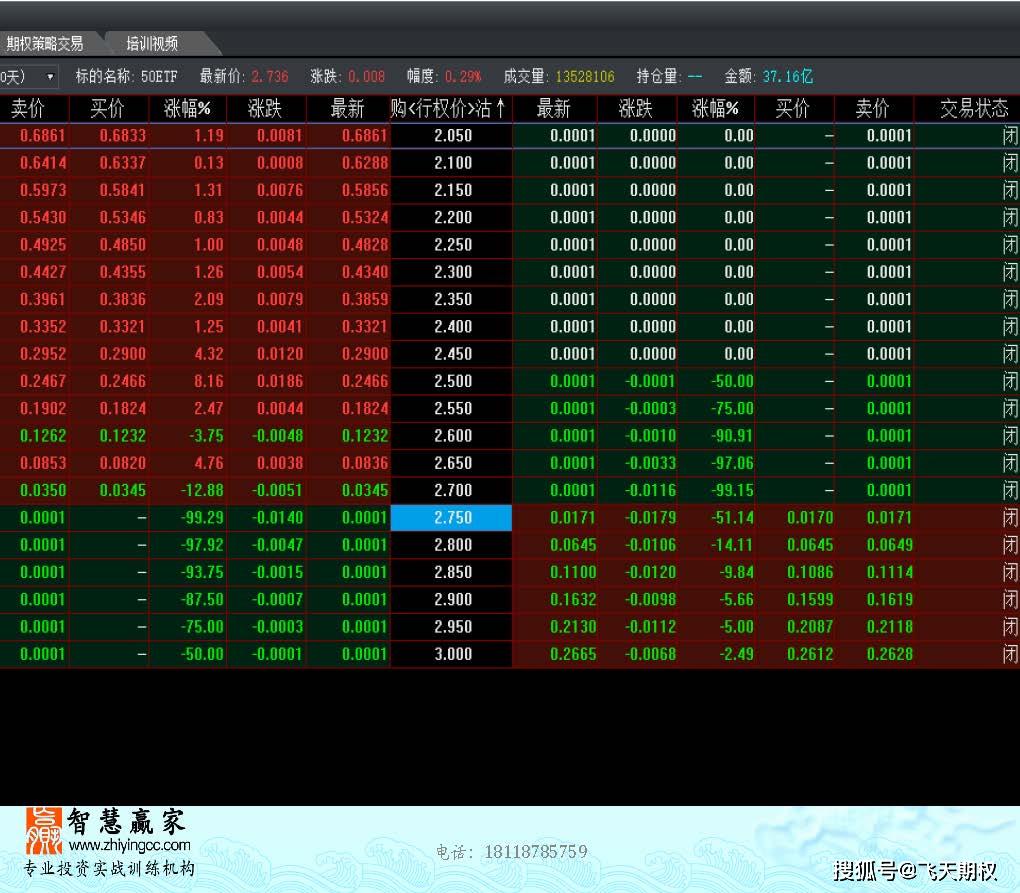Select the 2.400 strike price

[x=453, y=327]
